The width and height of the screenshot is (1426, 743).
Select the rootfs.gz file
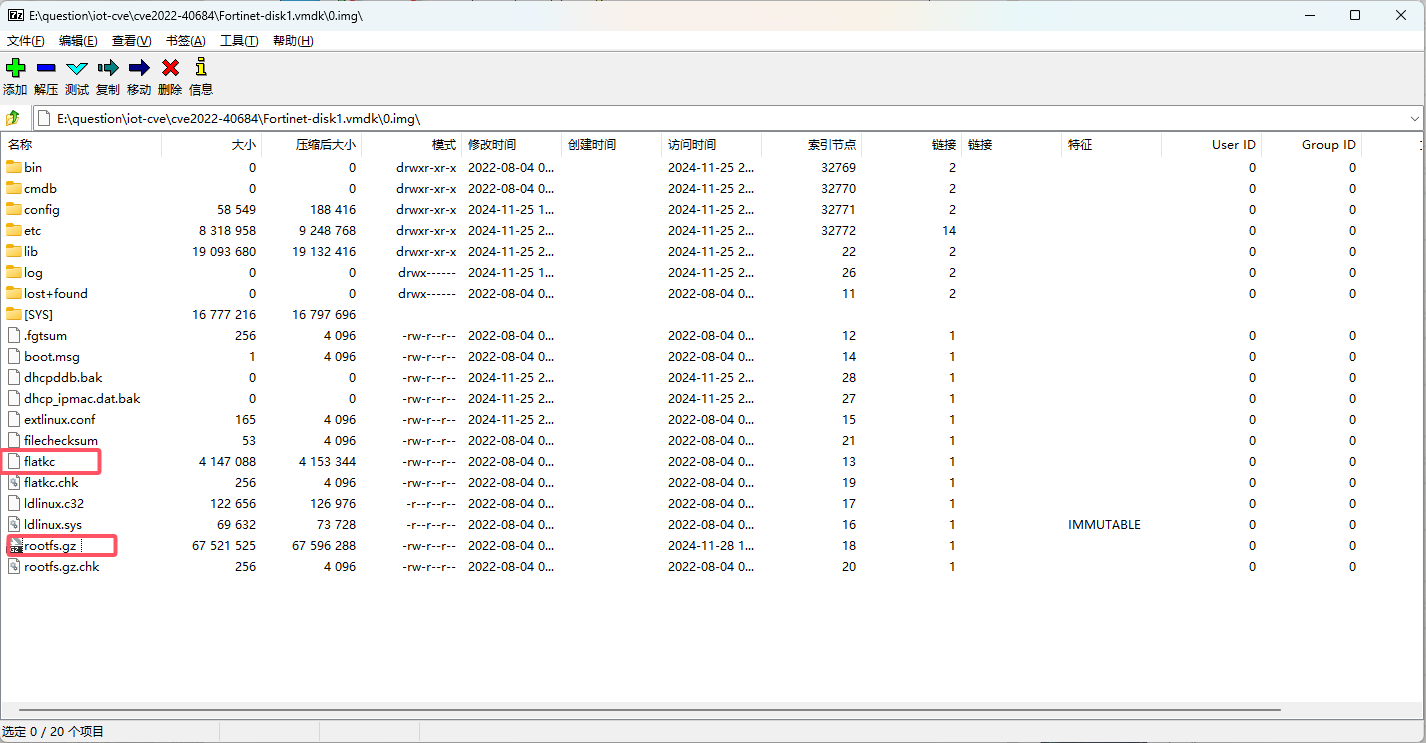tap(49, 546)
